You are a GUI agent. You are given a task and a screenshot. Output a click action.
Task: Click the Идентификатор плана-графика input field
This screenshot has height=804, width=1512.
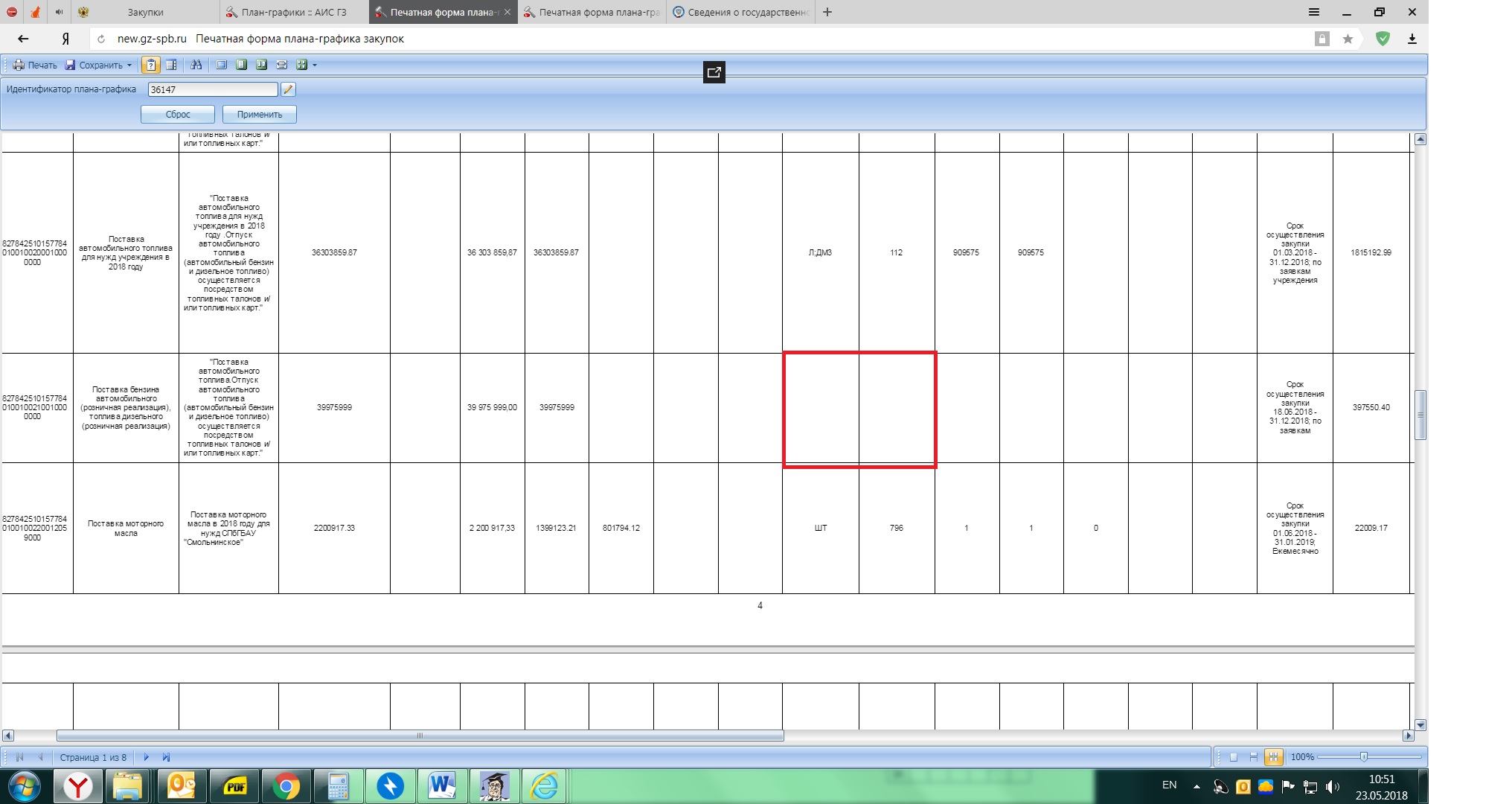tap(212, 89)
